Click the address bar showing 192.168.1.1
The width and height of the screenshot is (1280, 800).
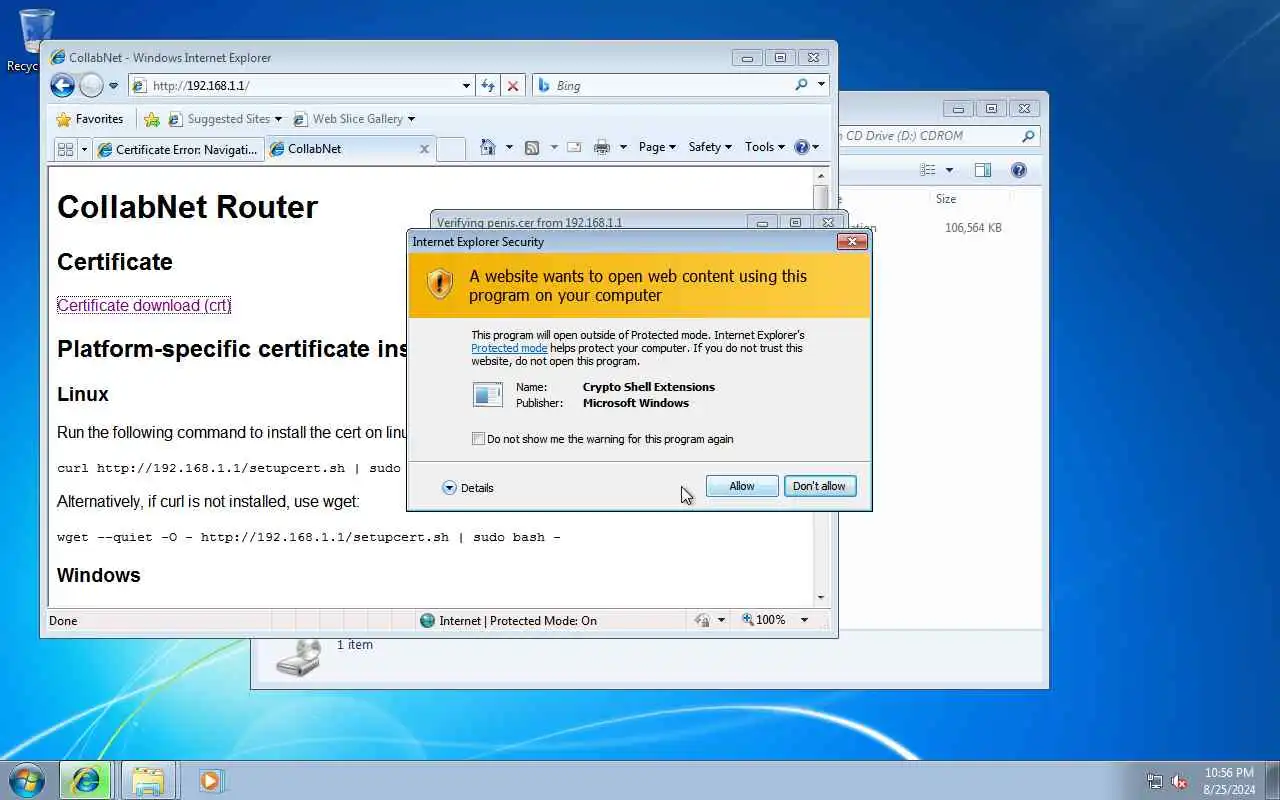(x=295, y=86)
